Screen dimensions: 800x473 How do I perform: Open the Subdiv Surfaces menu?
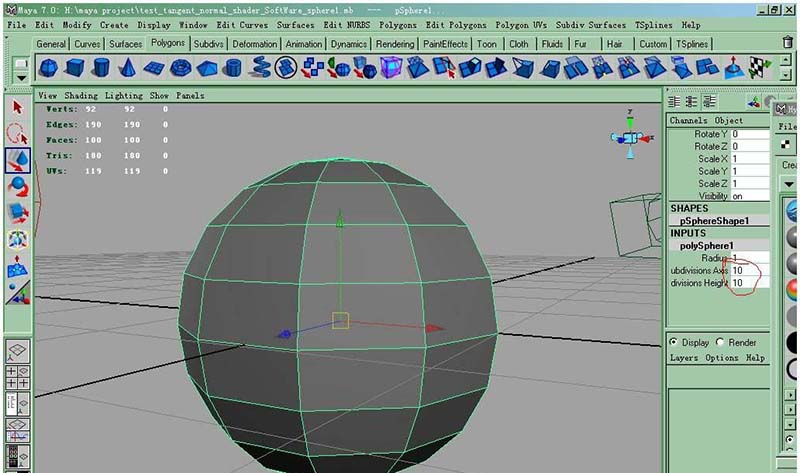pos(591,24)
